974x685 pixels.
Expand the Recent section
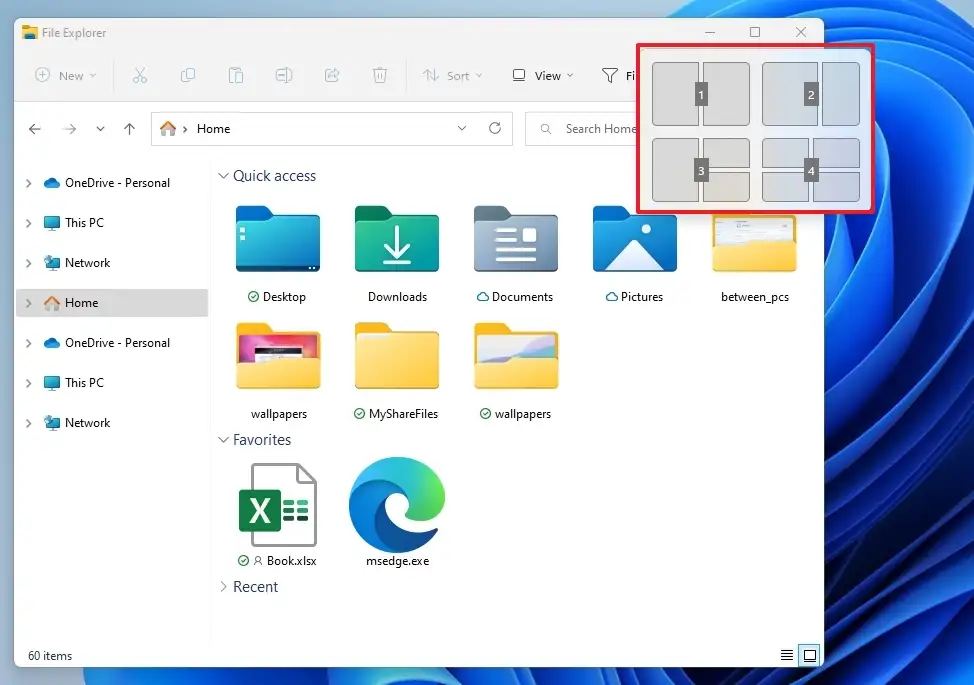point(223,587)
